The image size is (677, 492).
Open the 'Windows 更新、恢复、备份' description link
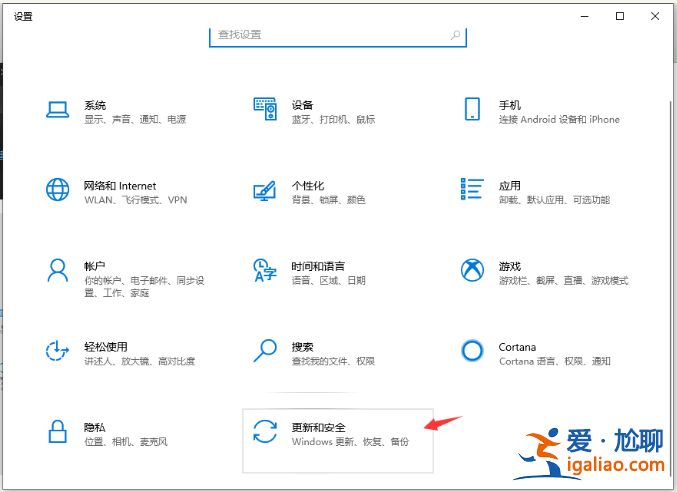click(350, 441)
